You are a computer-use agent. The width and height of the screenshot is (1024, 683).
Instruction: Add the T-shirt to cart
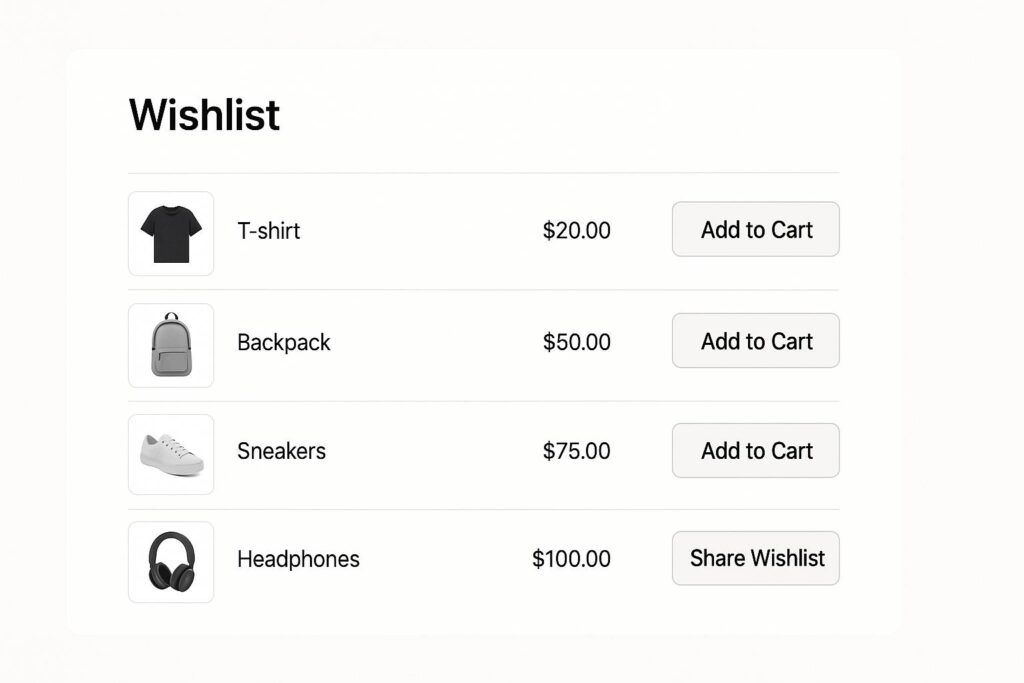[x=755, y=230]
